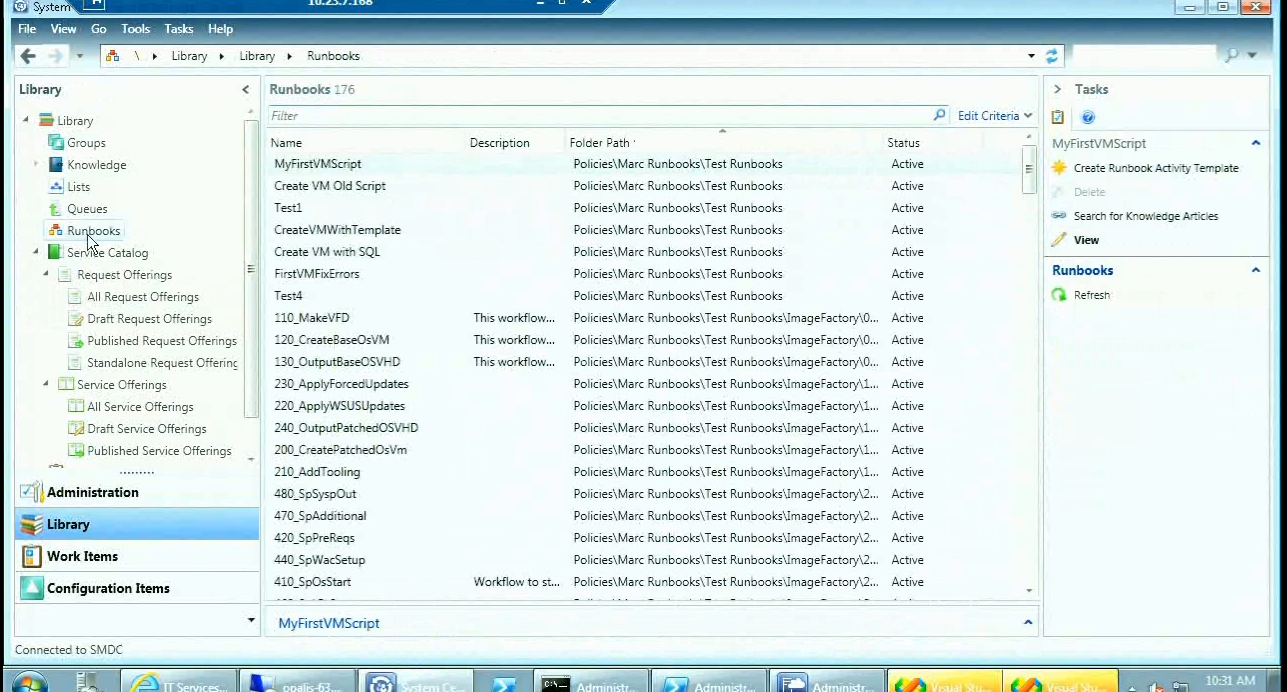This screenshot has width=1287, height=692.
Task: Click the command prompt Administrator taskbar button
Action: coord(590,682)
